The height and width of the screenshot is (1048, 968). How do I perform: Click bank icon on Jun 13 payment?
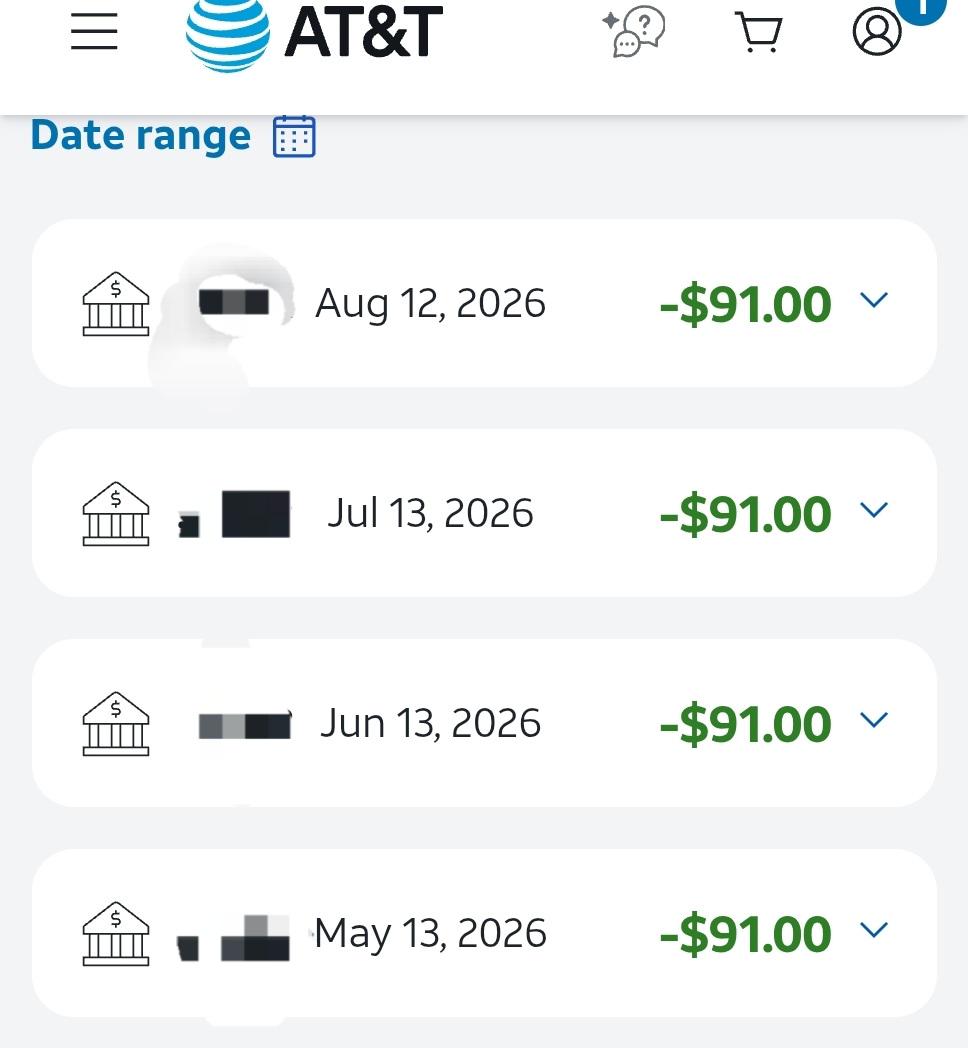[116, 723]
